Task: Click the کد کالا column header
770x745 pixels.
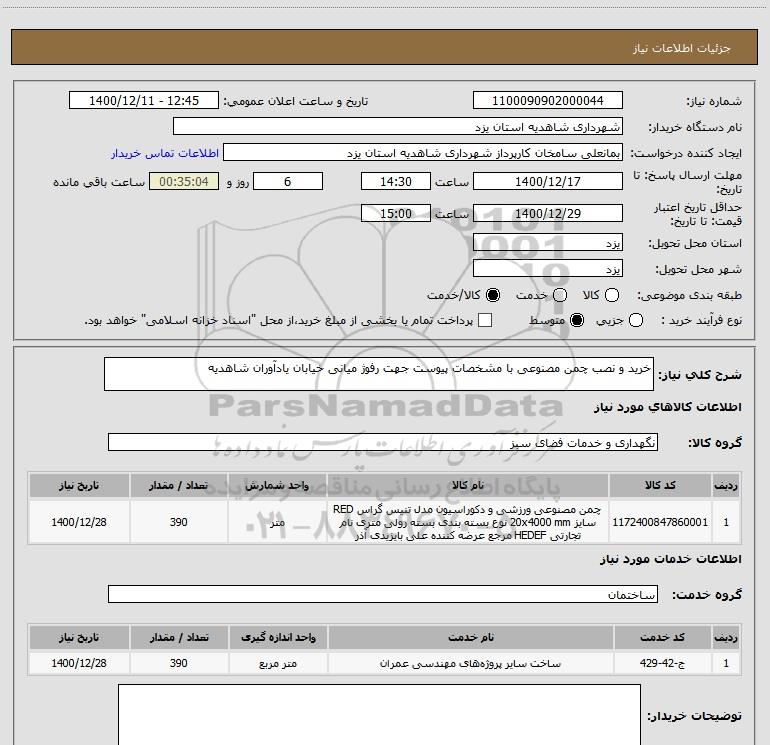Action: pos(660,485)
